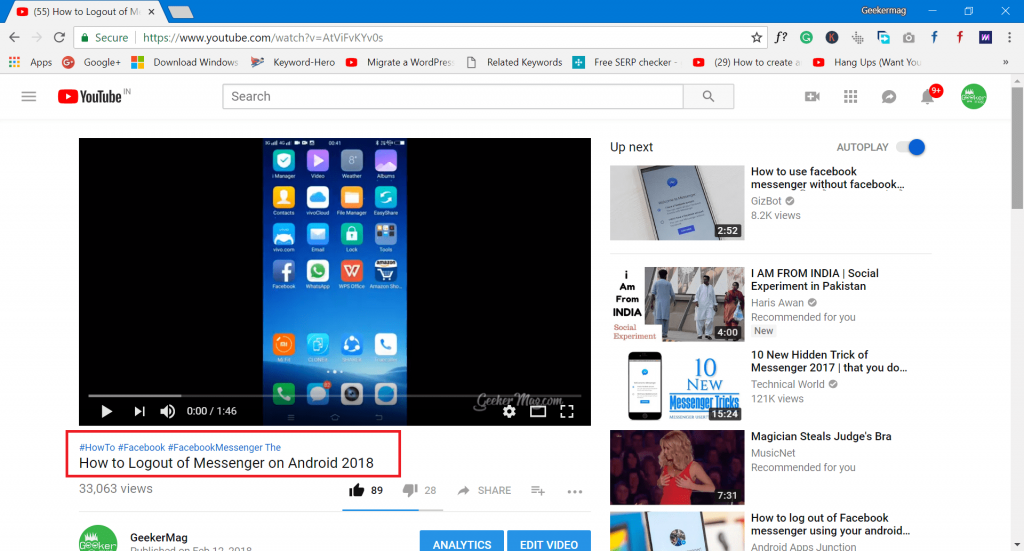Open the I AM FROM INDIA thumbnail
The width and height of the screenshot is (1024, 551).
click(677, 304)
